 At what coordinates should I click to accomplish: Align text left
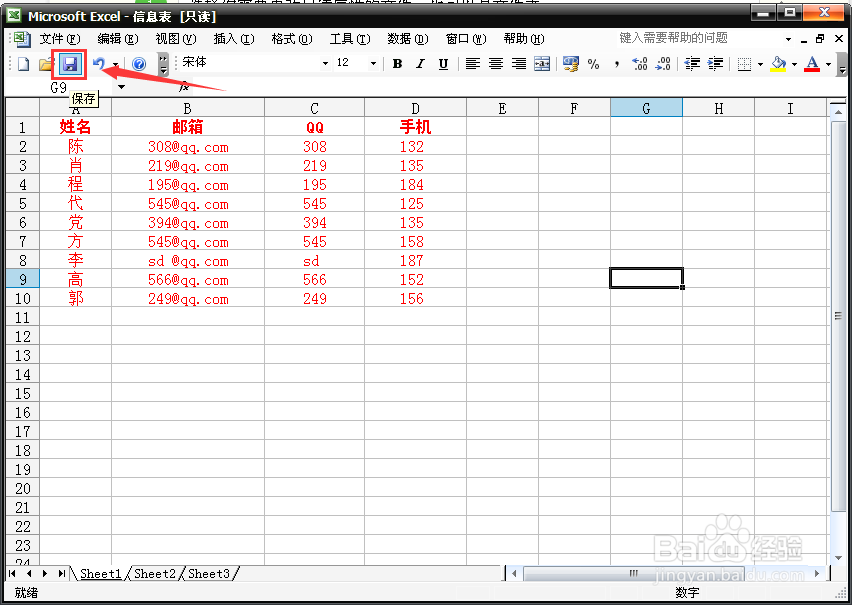(x=473, y=64)
